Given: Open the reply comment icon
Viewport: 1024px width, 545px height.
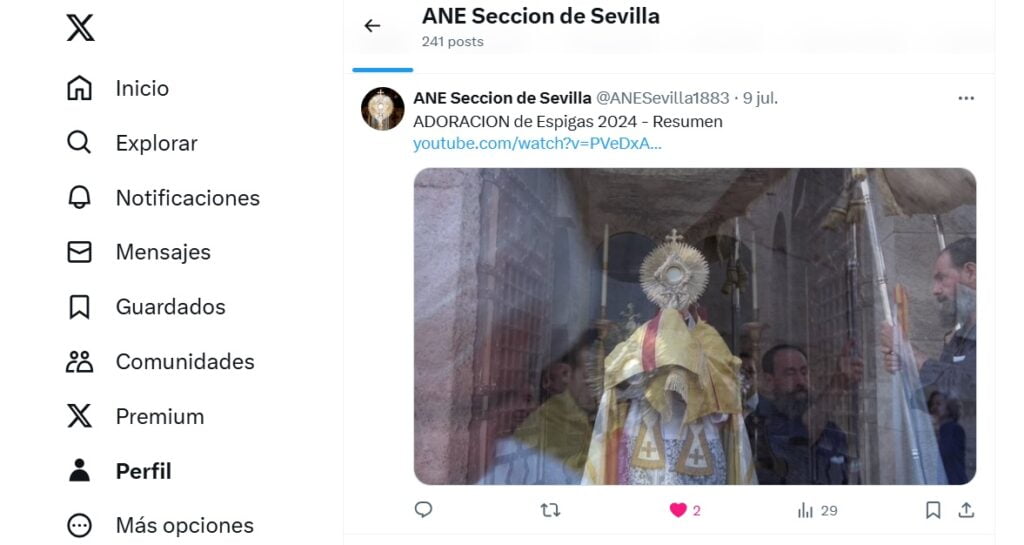Looking at the screenshot, I should pyautogui.click(x=423, y=510).
